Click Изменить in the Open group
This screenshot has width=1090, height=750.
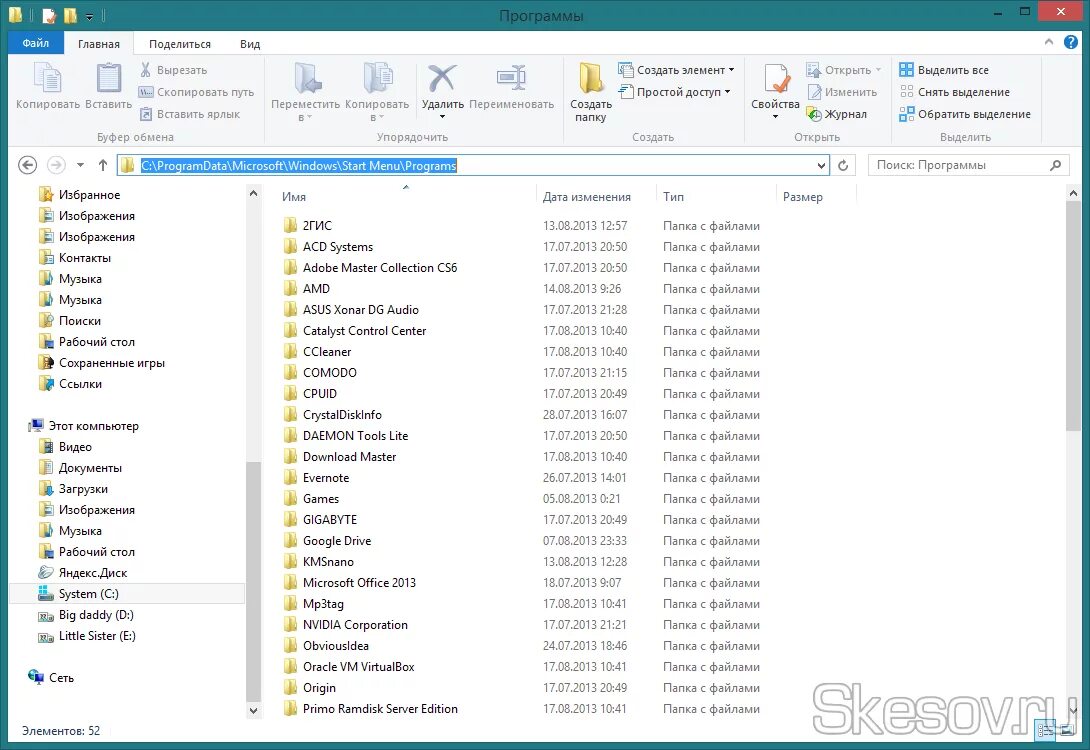coord(843,92)
